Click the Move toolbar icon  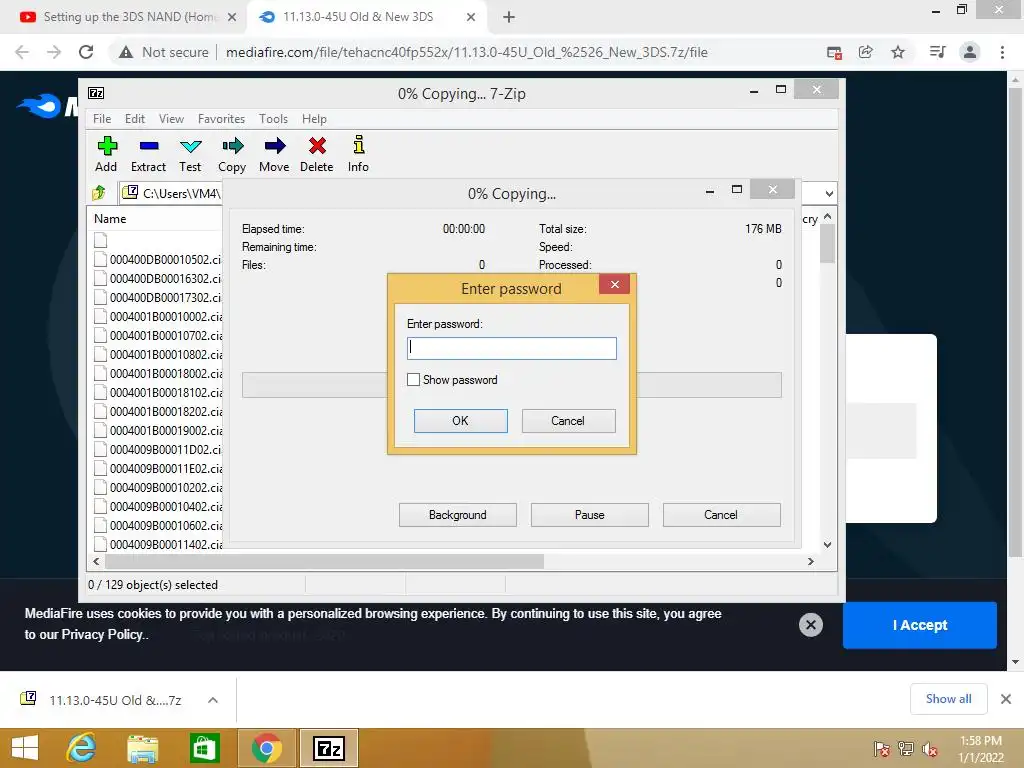click(x=275, y=146)
